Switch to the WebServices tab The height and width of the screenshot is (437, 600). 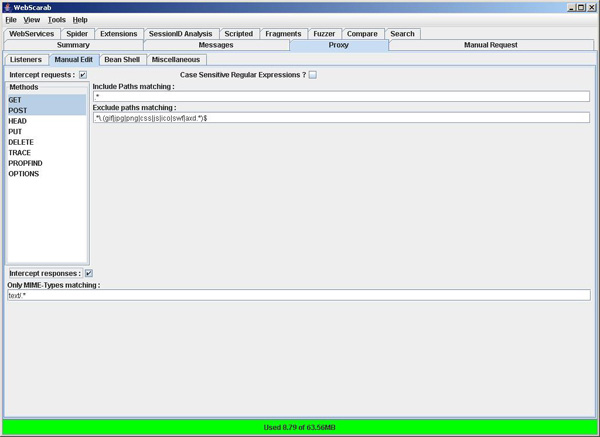tap(32, 34)
